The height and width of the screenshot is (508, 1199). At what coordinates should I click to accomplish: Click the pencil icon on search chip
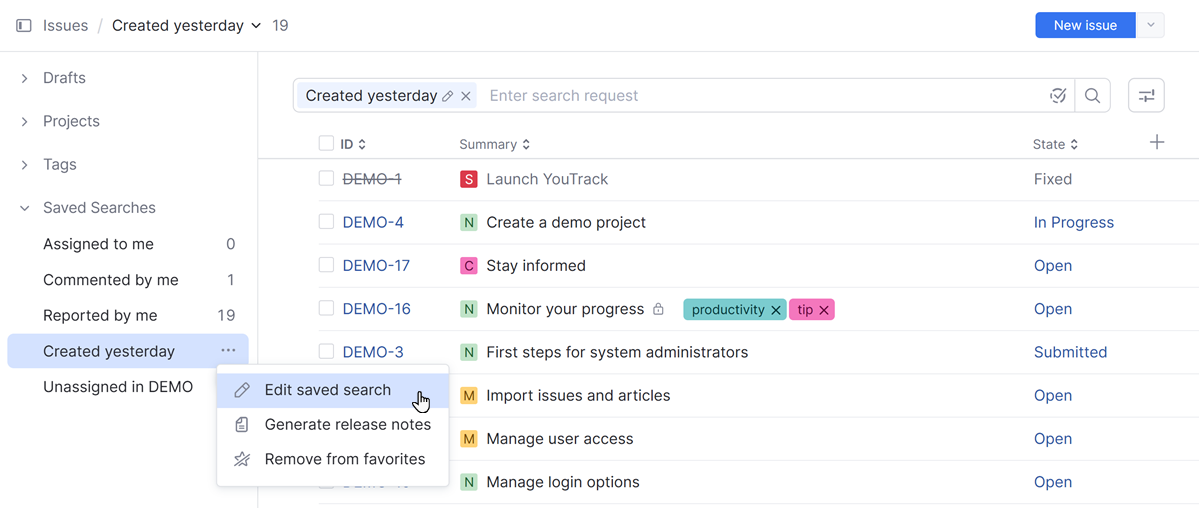tap(448, 96)
